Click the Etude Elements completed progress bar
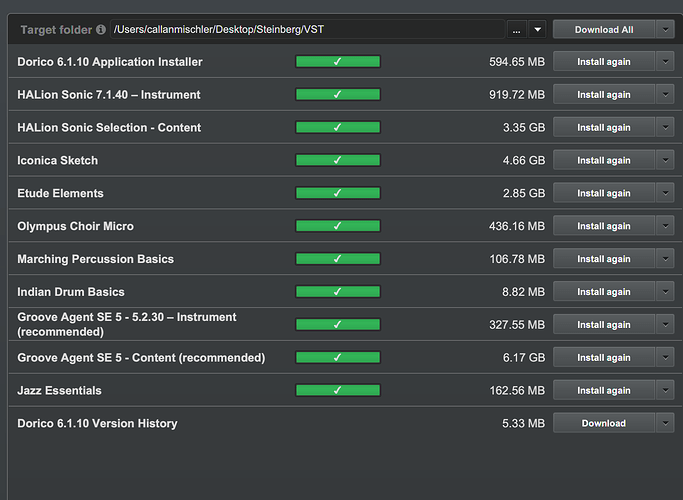 338,193
